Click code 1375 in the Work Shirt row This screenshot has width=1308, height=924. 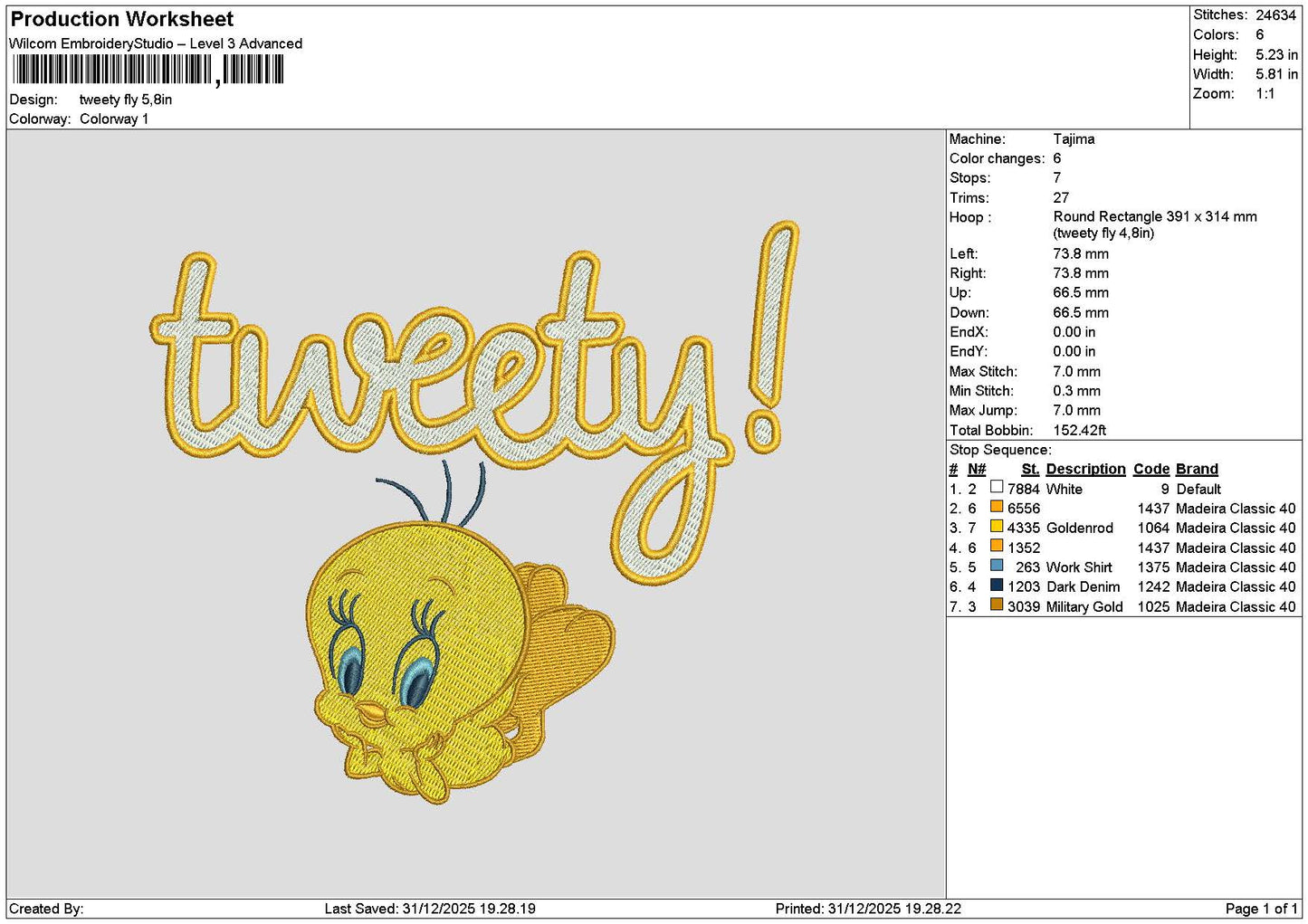pos(1153,567)
